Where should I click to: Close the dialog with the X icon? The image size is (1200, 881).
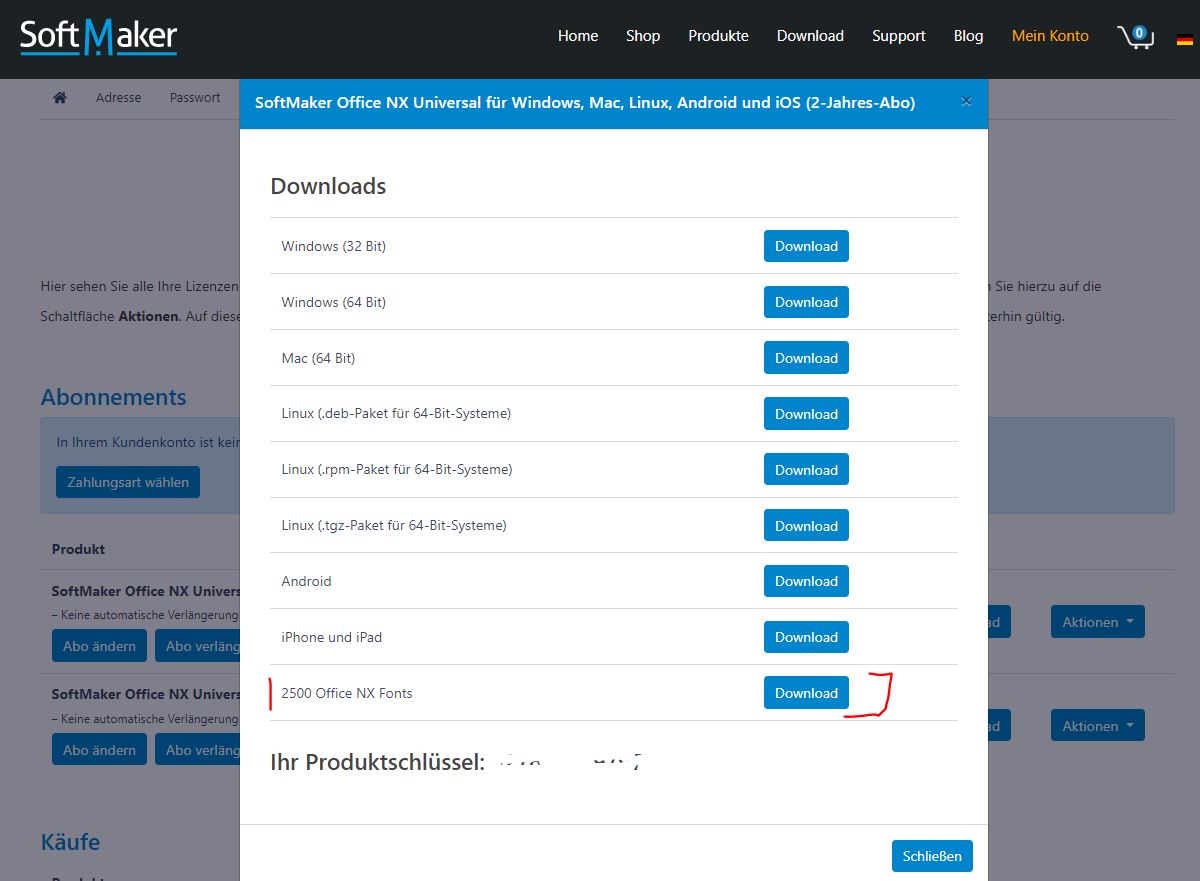[x=965, y=102]
